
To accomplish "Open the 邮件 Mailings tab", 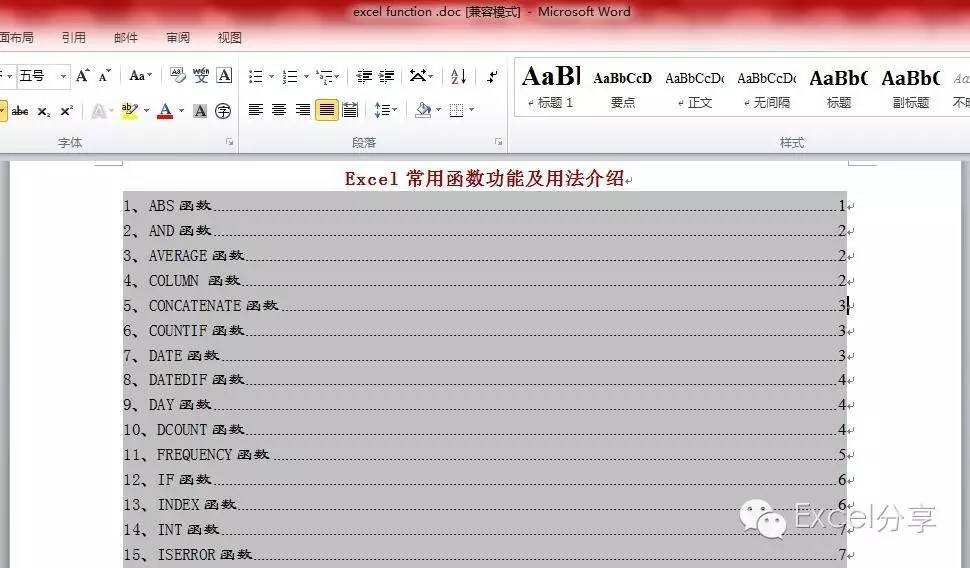I will (126, 38).
